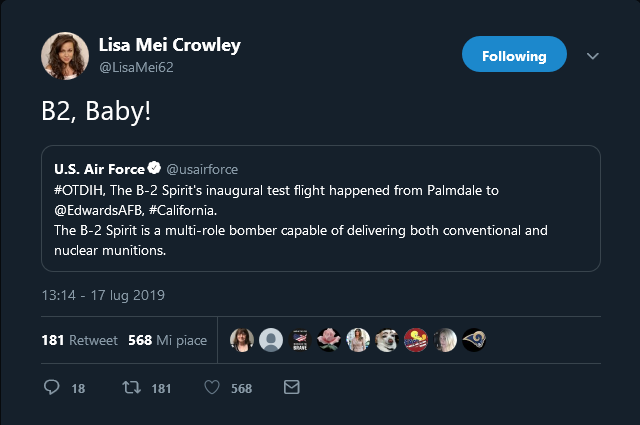Click the reply speech bubble icon
640x425 pixels.
[53, 388]
